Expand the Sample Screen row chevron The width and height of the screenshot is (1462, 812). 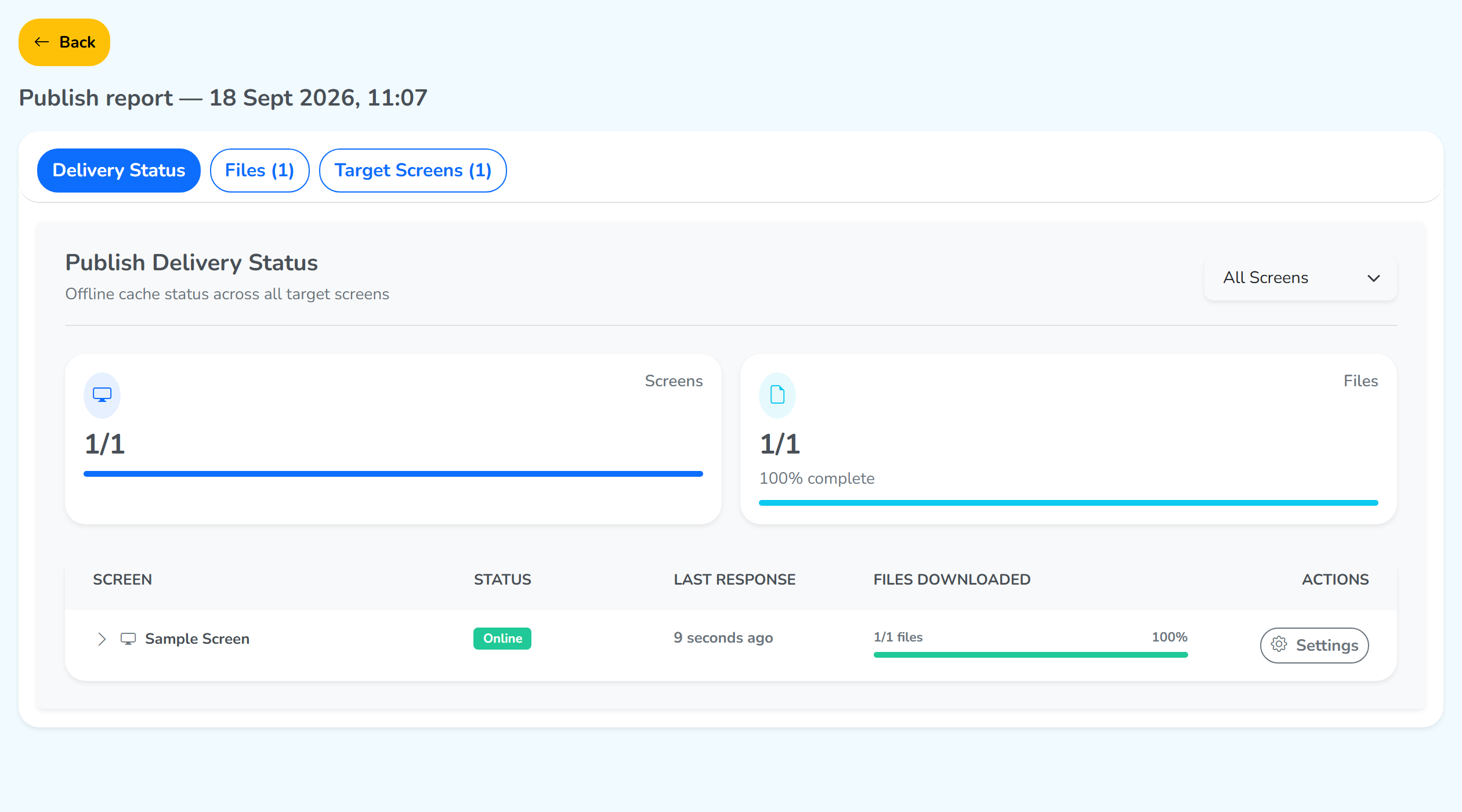[102, 639]
